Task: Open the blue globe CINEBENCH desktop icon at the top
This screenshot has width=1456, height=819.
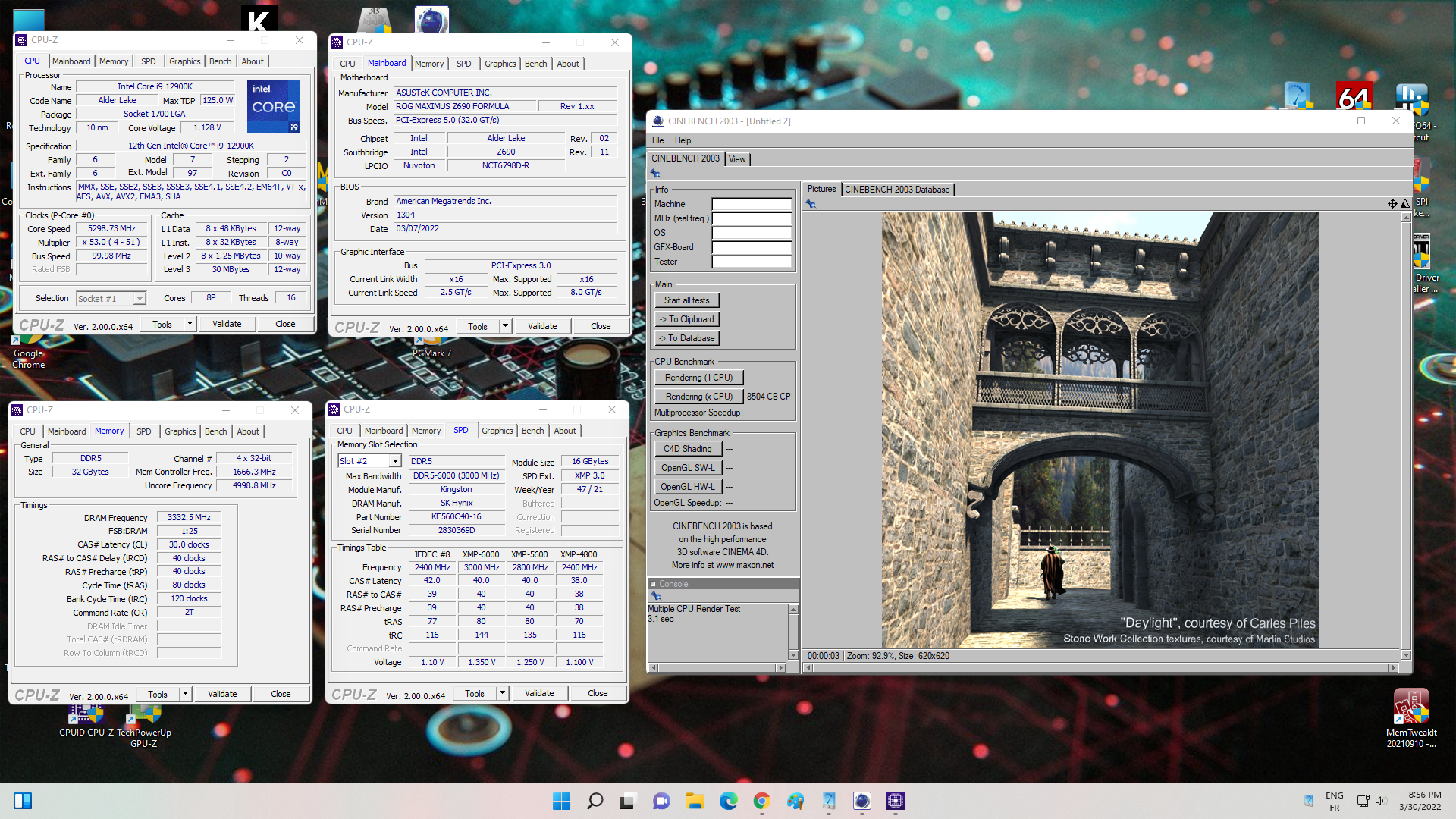Action: (x=432, y=20)
